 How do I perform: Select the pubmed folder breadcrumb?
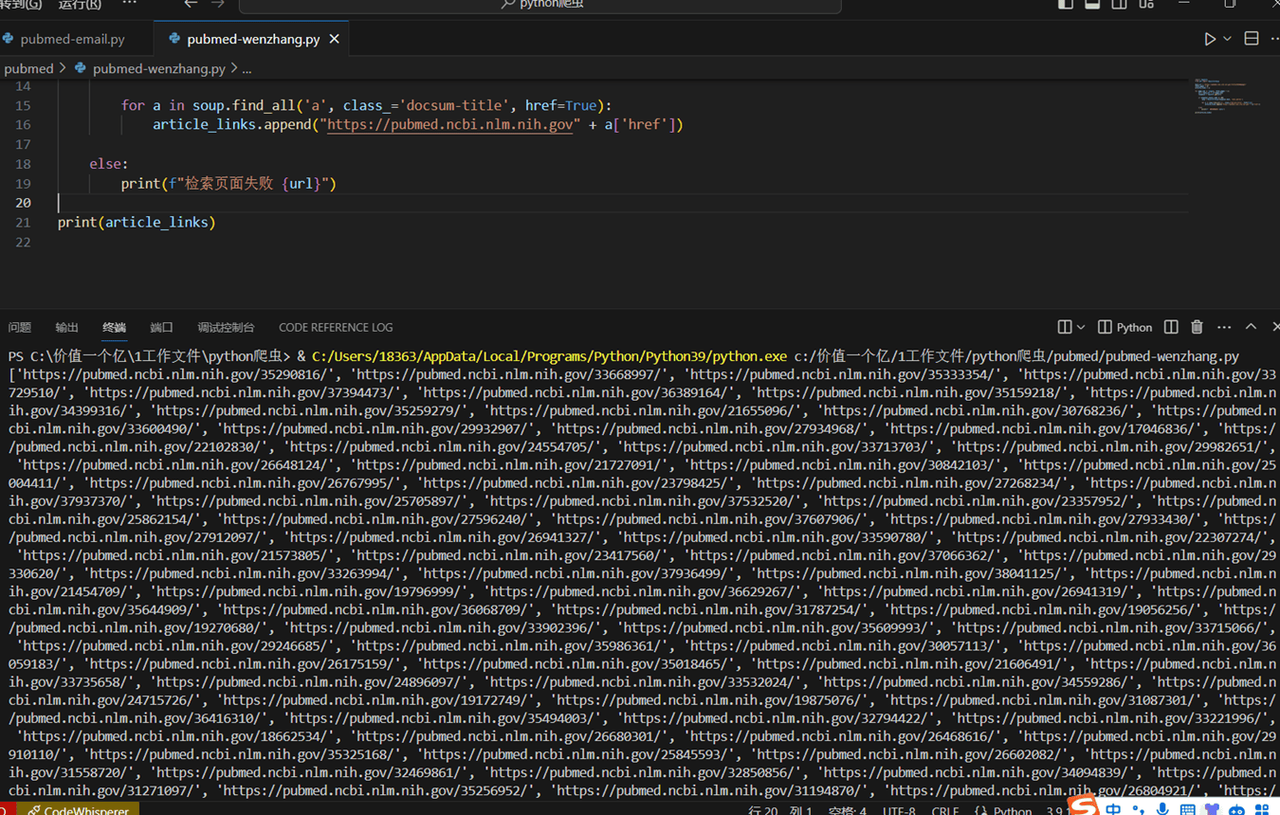coord(29,69)
